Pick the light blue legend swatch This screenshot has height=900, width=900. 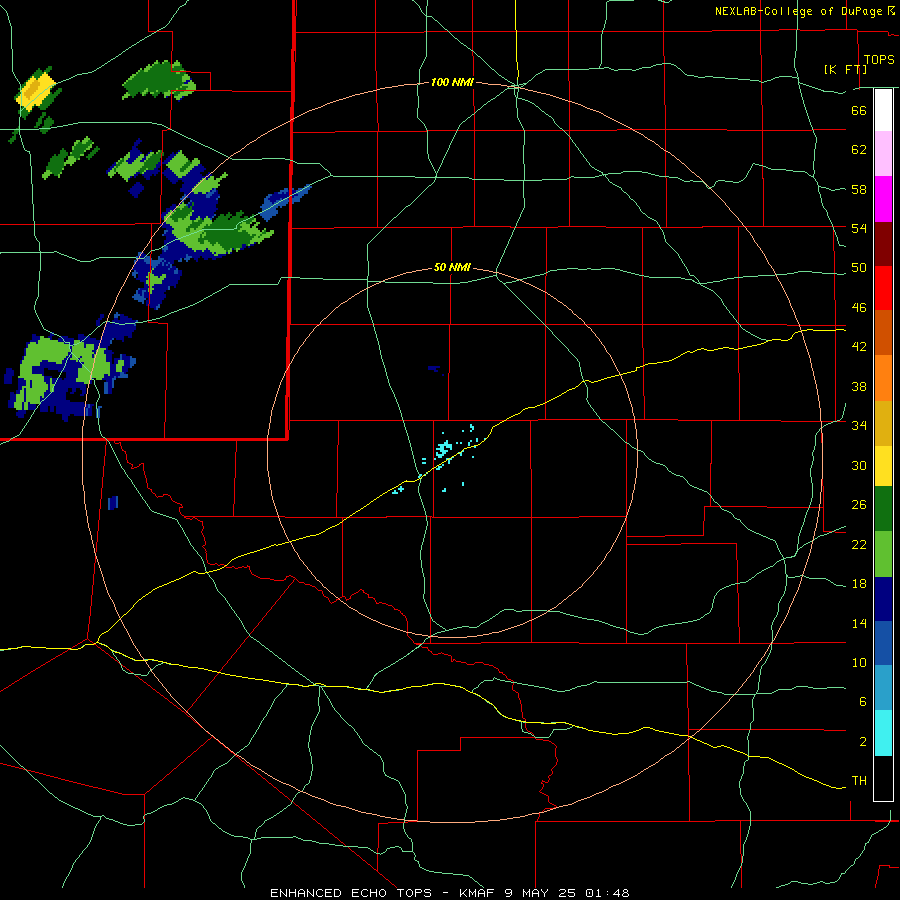(x=883, y=688)
